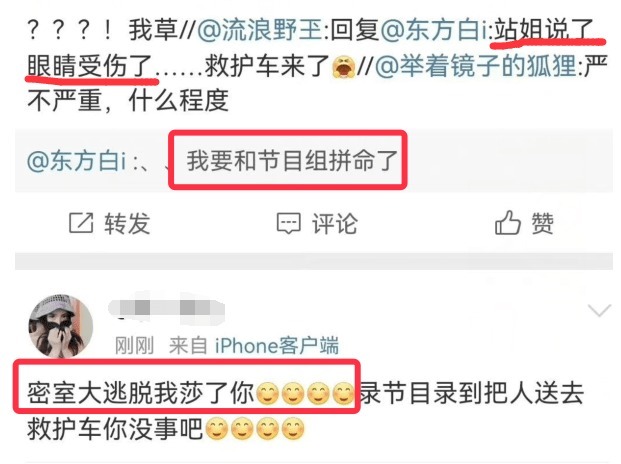Click last smiley emoji after 你没事吧
The height and width of the screenshot is (464, 621).
click(293, 428)
